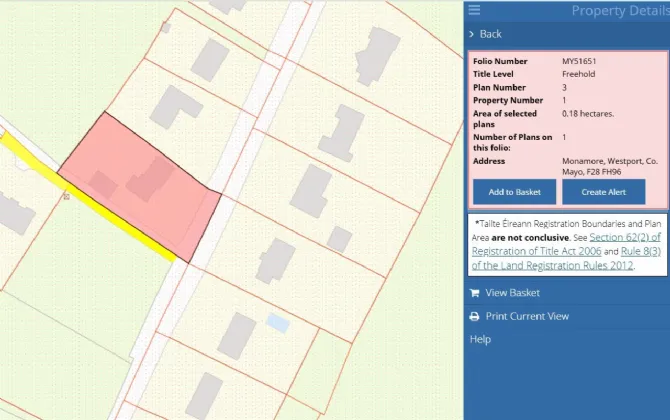Select the small building inside pink parcel
The height and width of the screenshot is (420, 670).
pos(102,183)
